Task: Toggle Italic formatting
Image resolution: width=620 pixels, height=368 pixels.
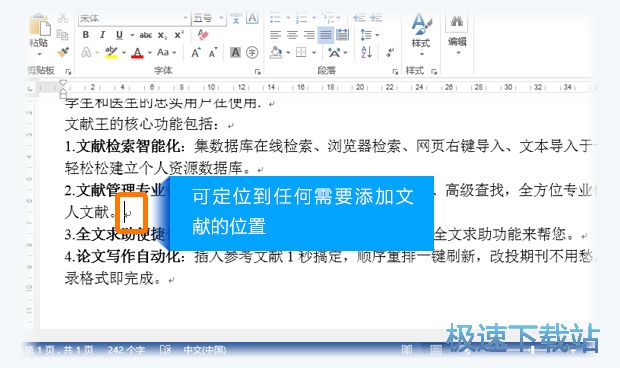Action: tap(102, 35)
